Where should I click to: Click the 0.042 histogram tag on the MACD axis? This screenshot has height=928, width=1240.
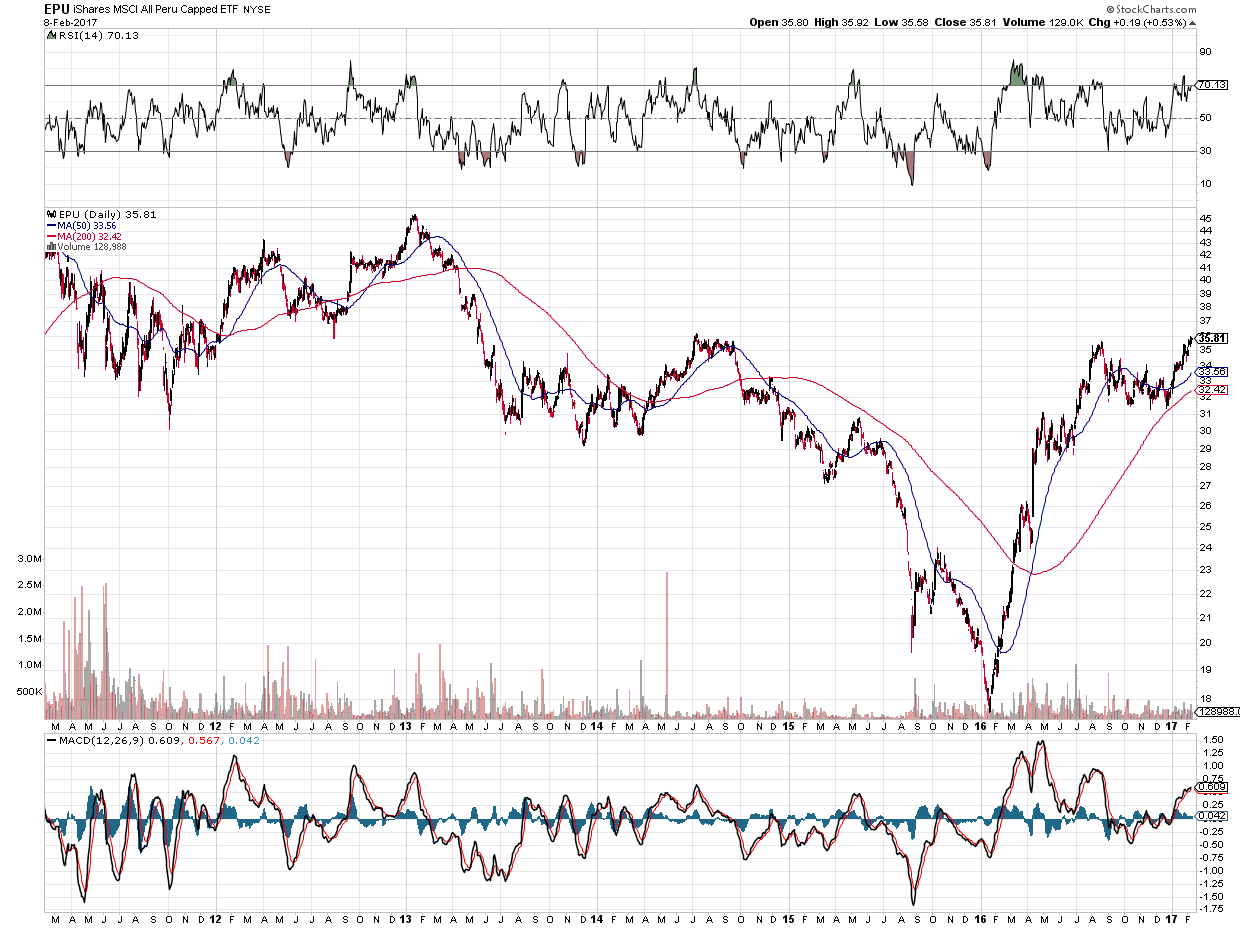tap(1212, 817)
